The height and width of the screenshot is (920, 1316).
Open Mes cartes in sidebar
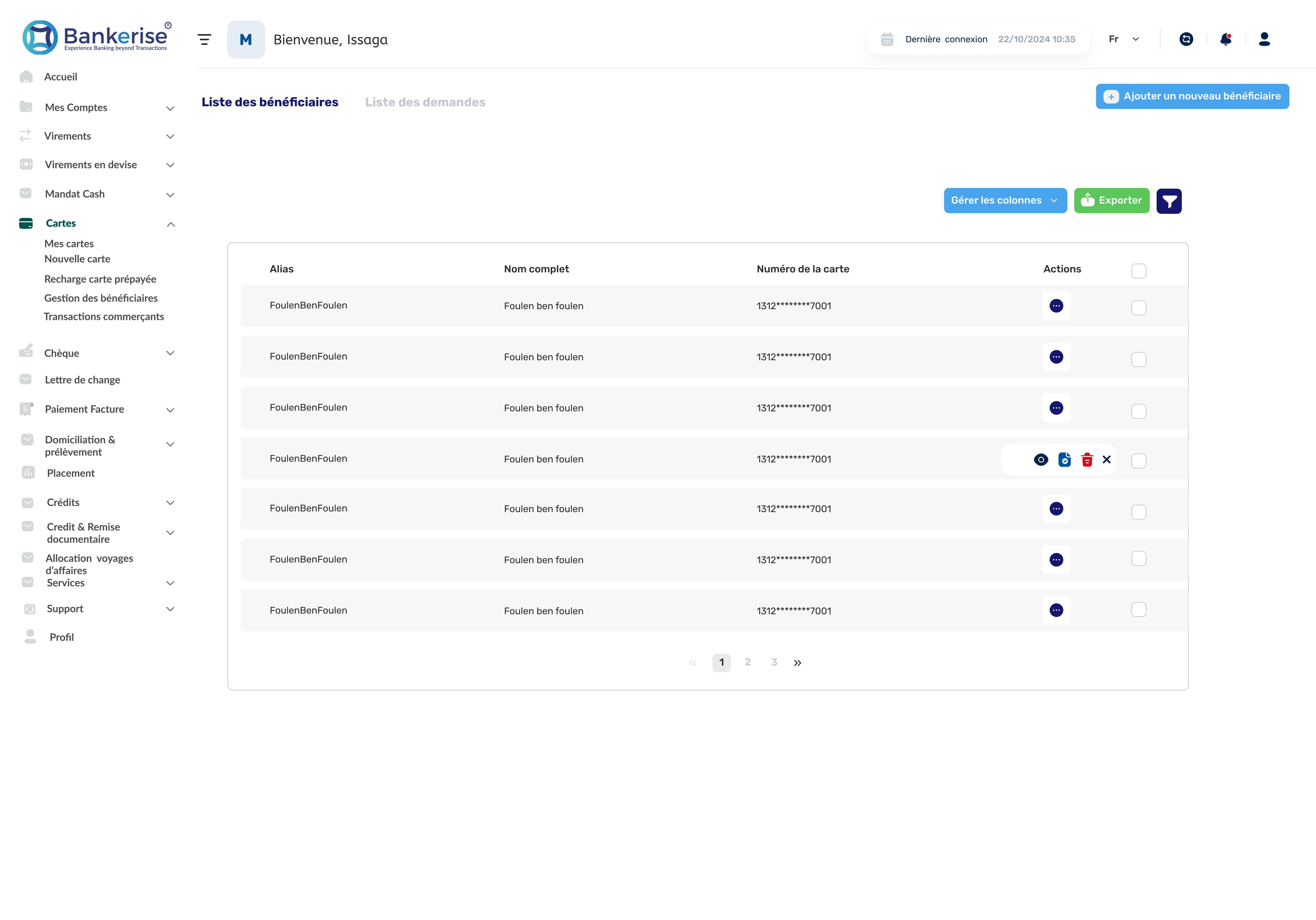tap(69, 244)
